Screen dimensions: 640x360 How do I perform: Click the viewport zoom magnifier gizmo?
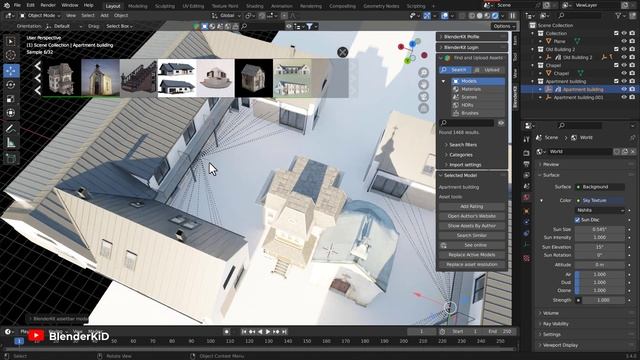424,73
